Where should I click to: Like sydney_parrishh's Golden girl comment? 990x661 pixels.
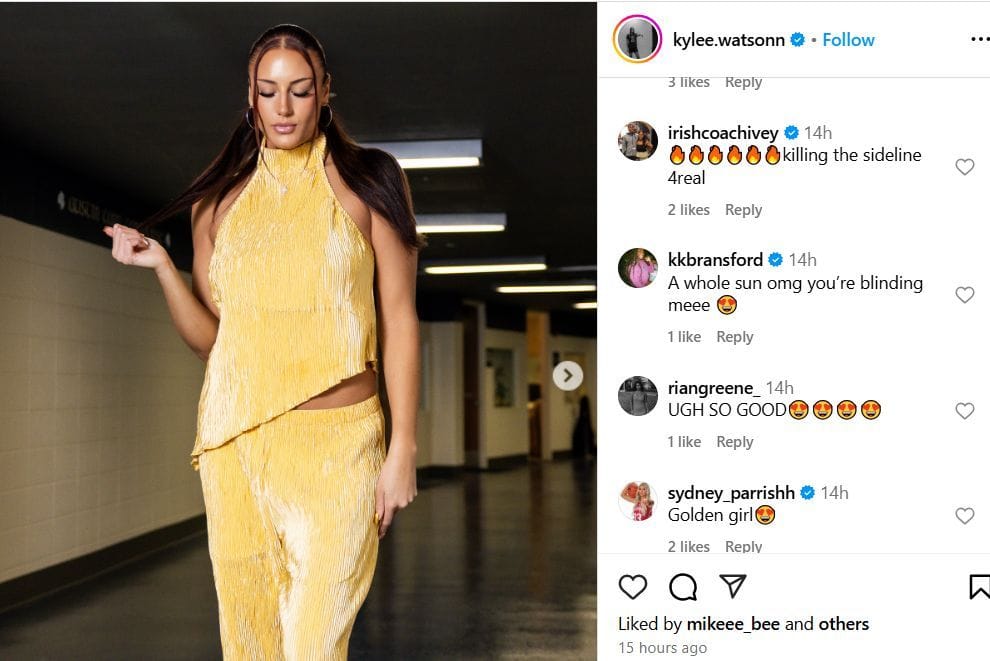[964, 516]
